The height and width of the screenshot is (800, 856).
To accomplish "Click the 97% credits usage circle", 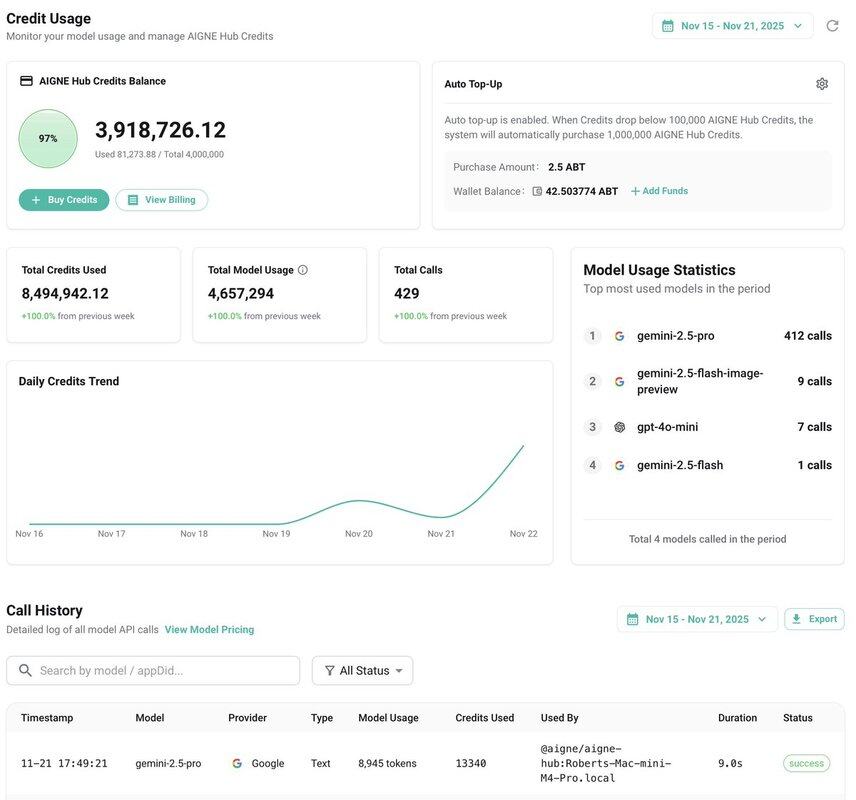I will click(48, 139).
